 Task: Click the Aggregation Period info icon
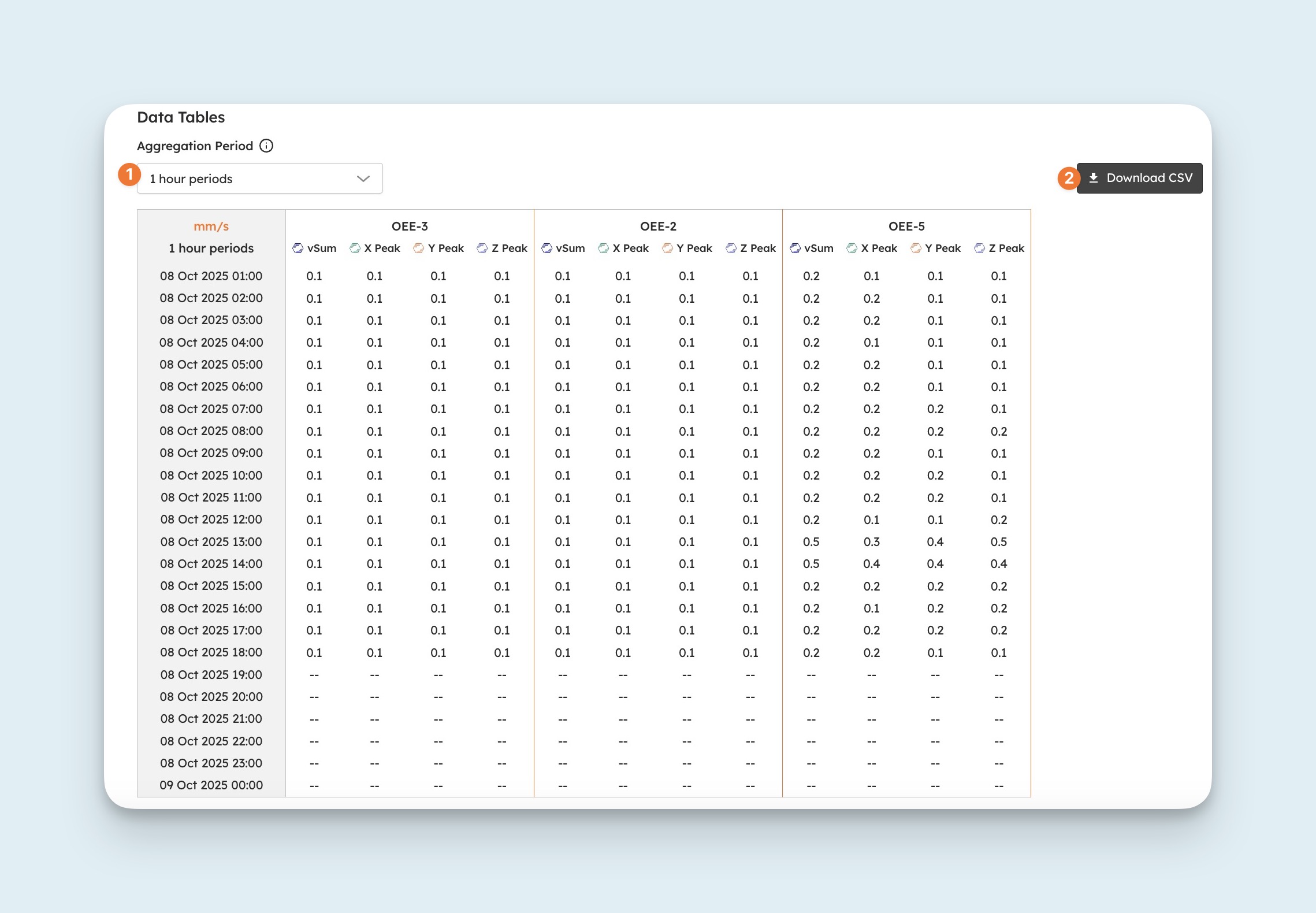coord(266,146)
